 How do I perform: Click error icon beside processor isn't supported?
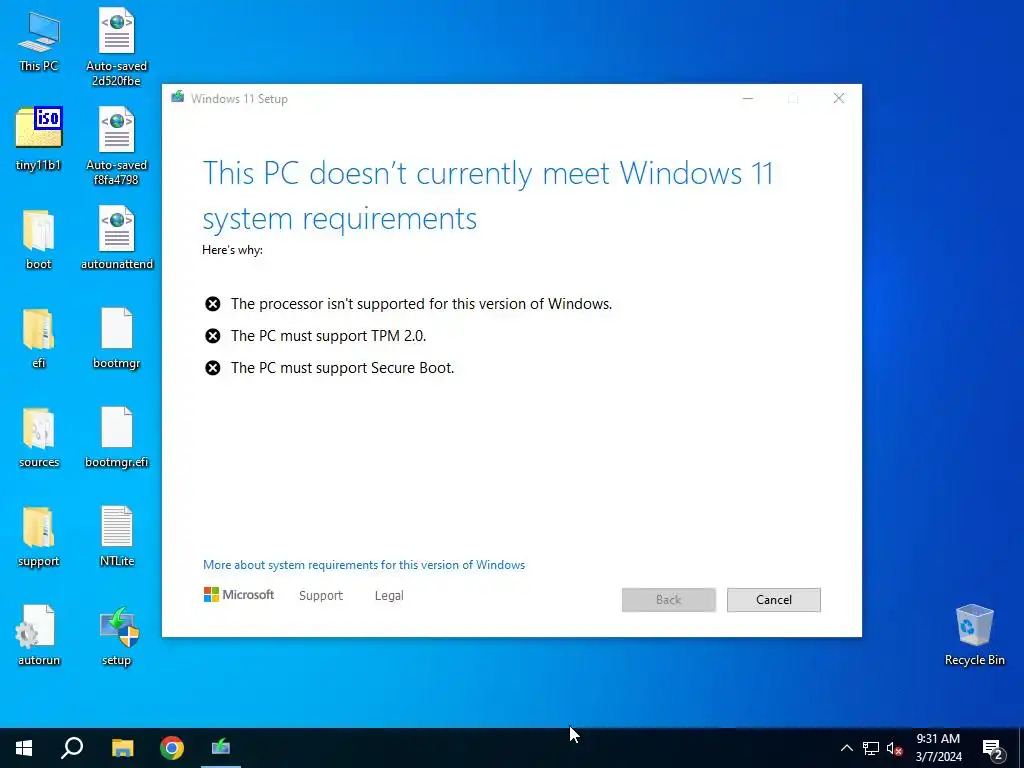(213, 304)
